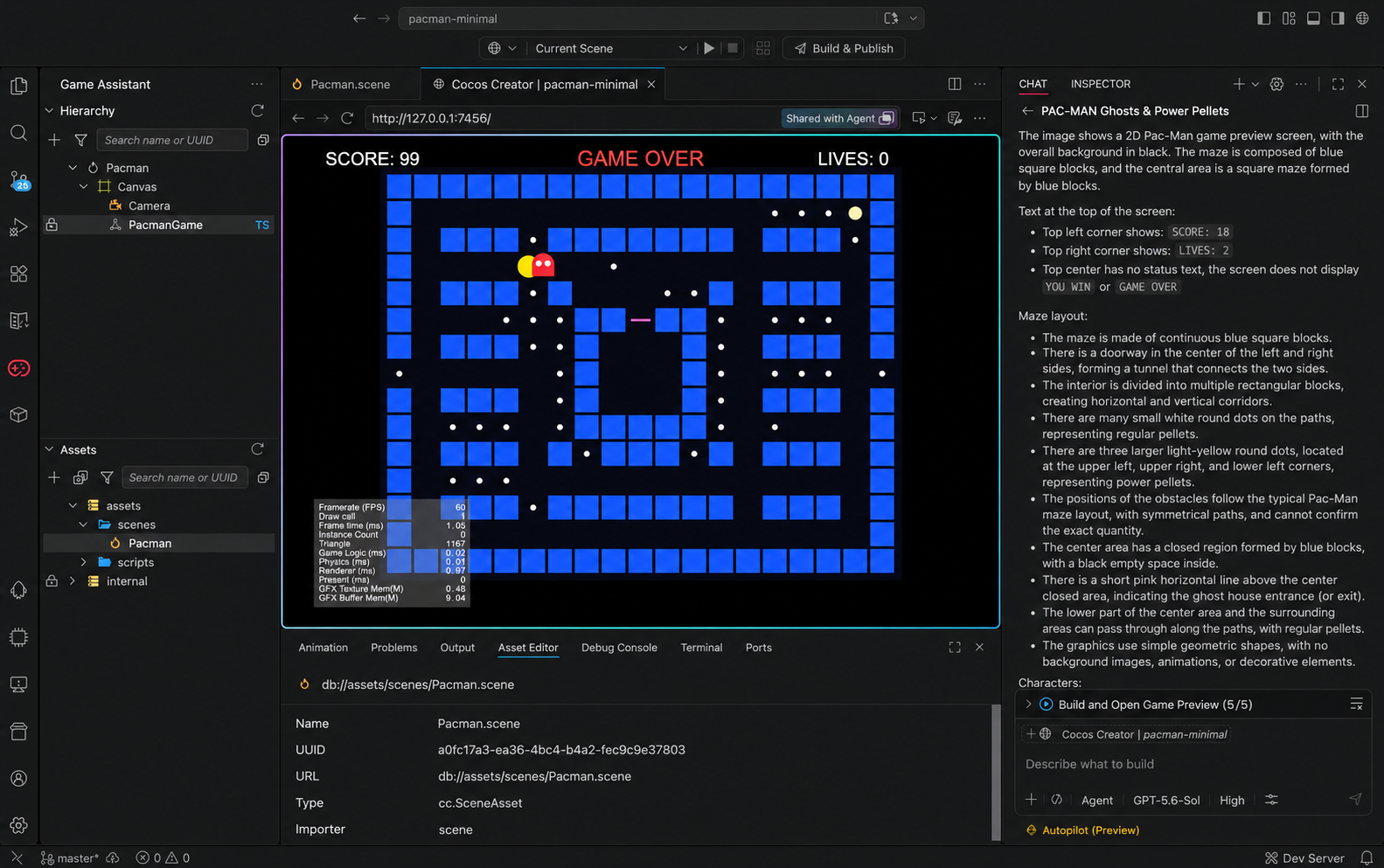
Task: Open the Manage gear icon at bottom left
Action: [18, 825]
